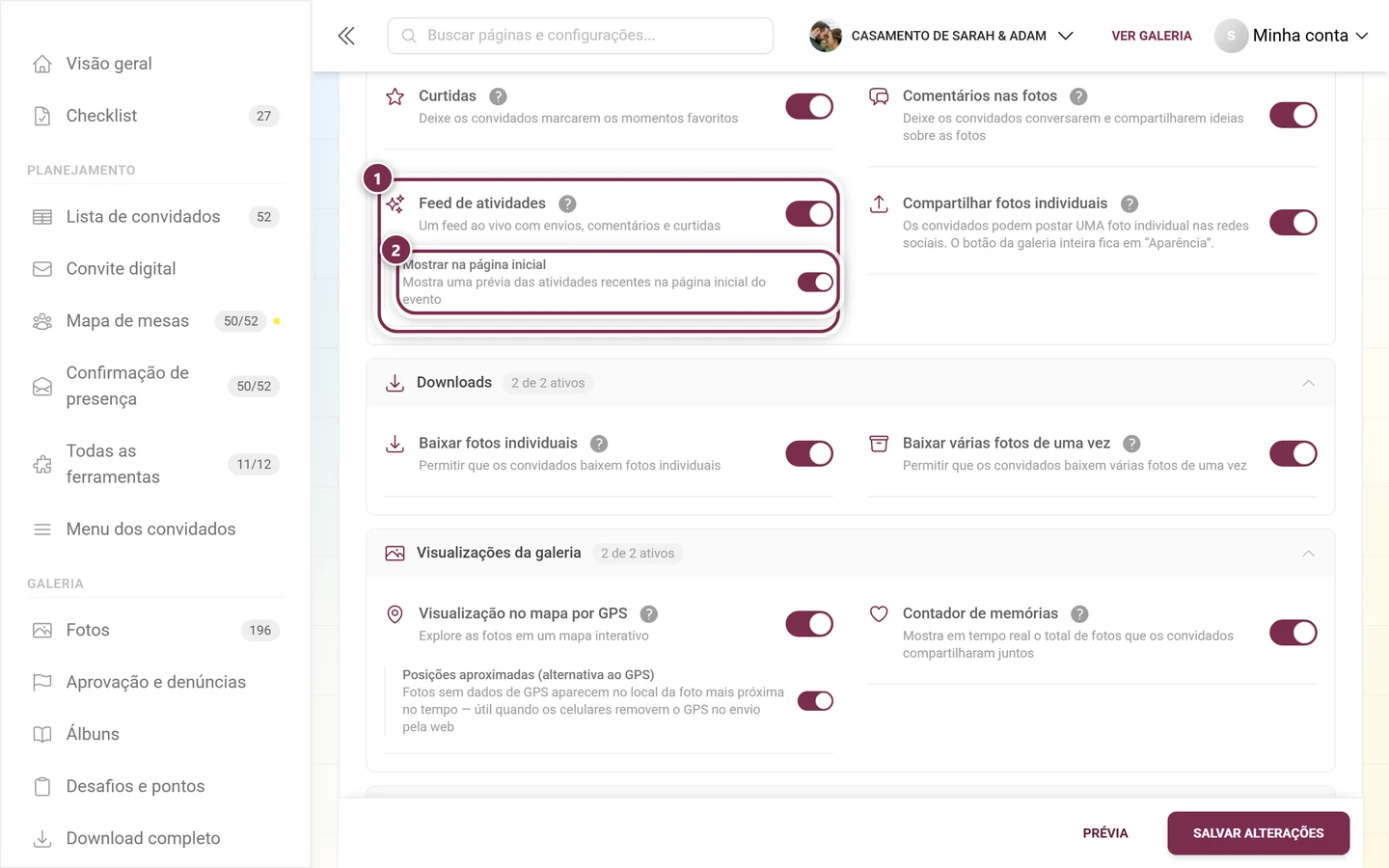
Task: Toggle Baixar várias fotos de uma vez switch
Action: coord(1294,453)
